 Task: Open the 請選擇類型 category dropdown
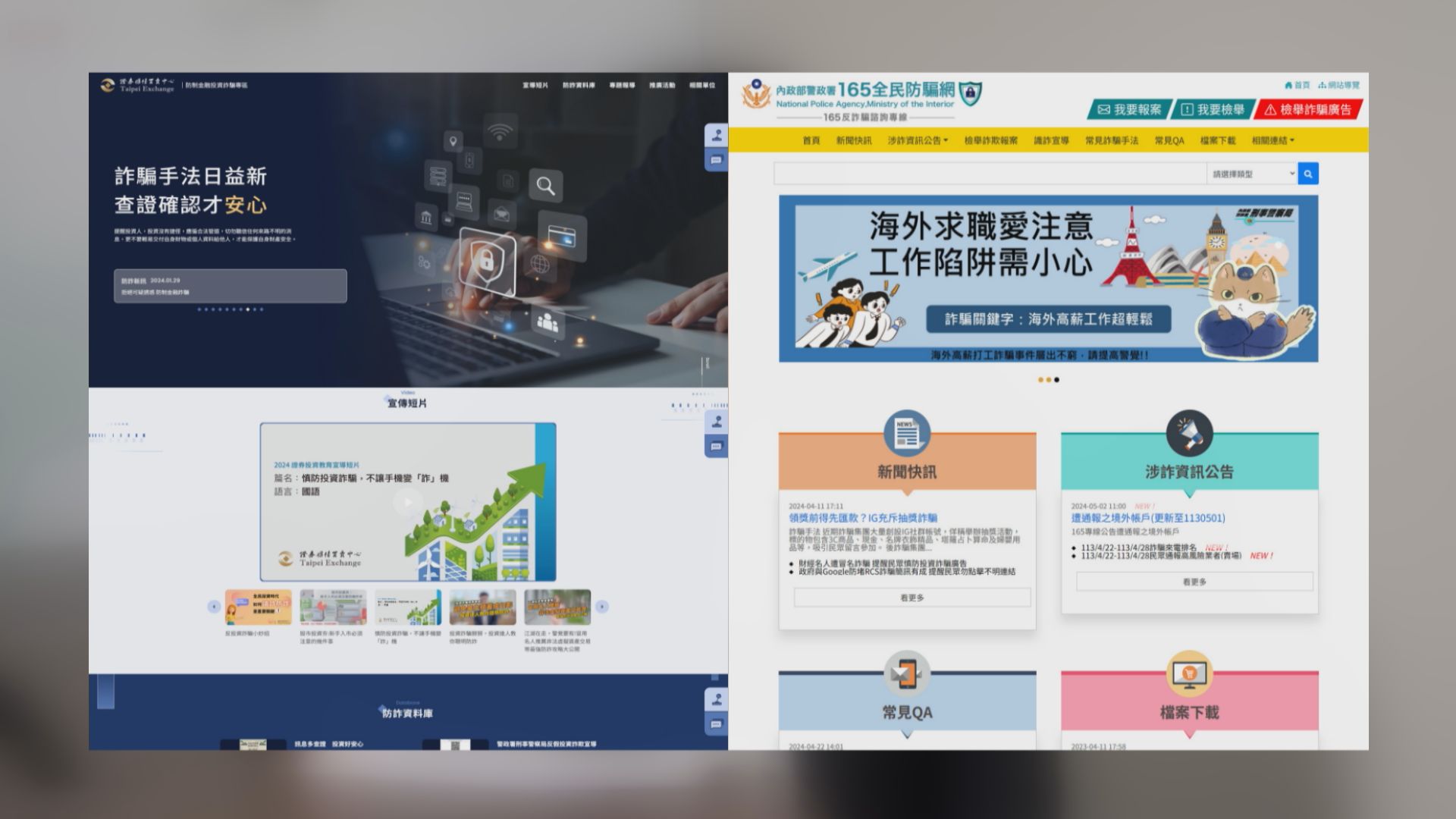[x=1252, y=174]
